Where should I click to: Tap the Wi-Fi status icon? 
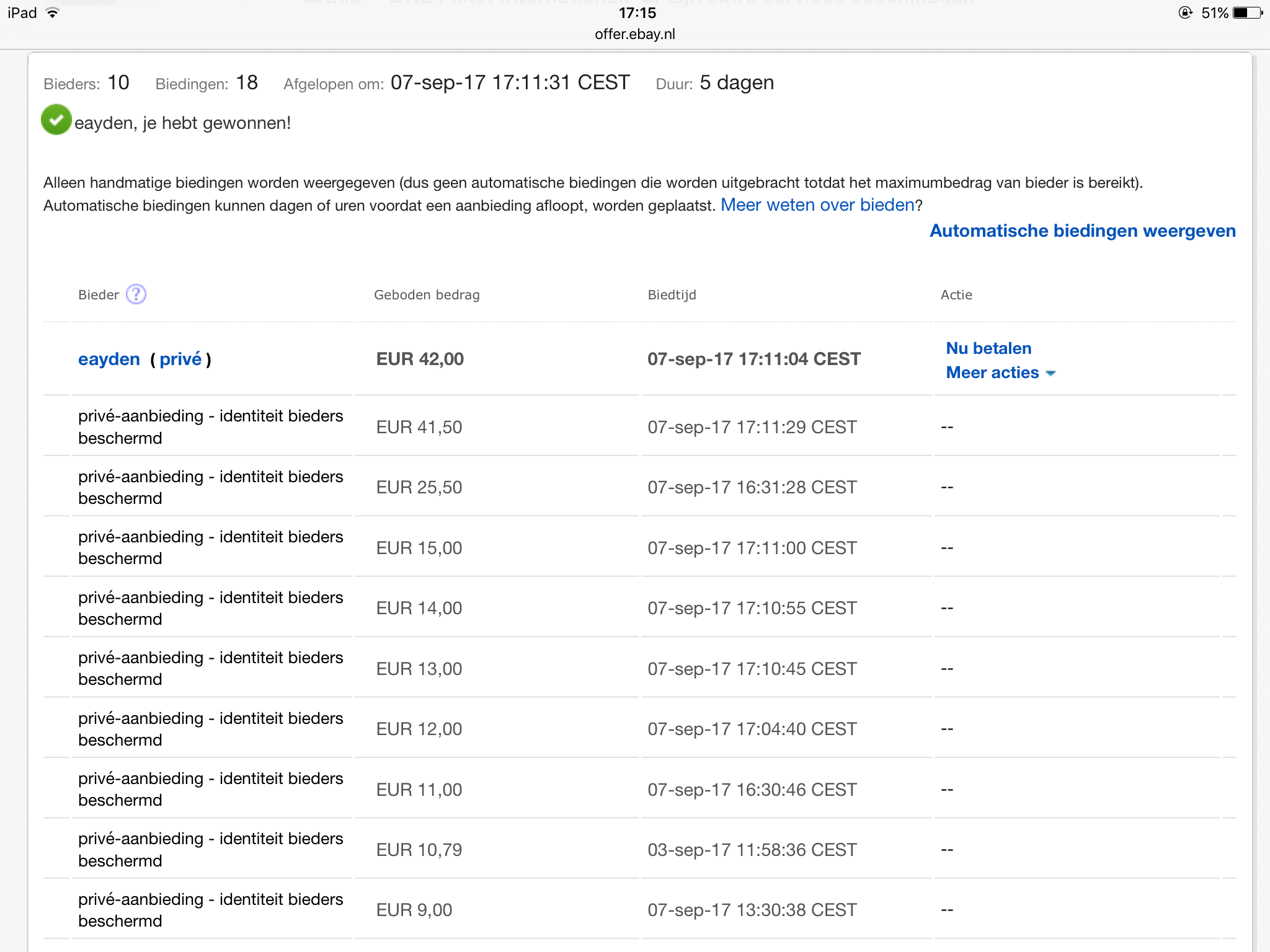click(53, 13)
